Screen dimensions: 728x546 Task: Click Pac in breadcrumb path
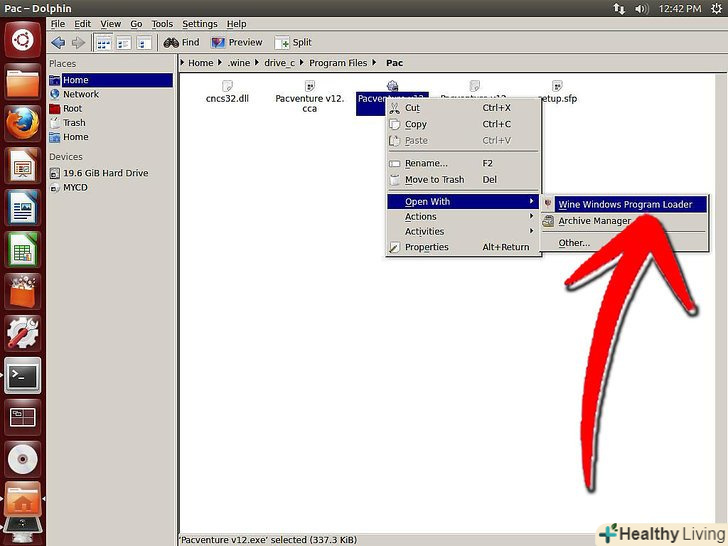click(x=394, y=63)
